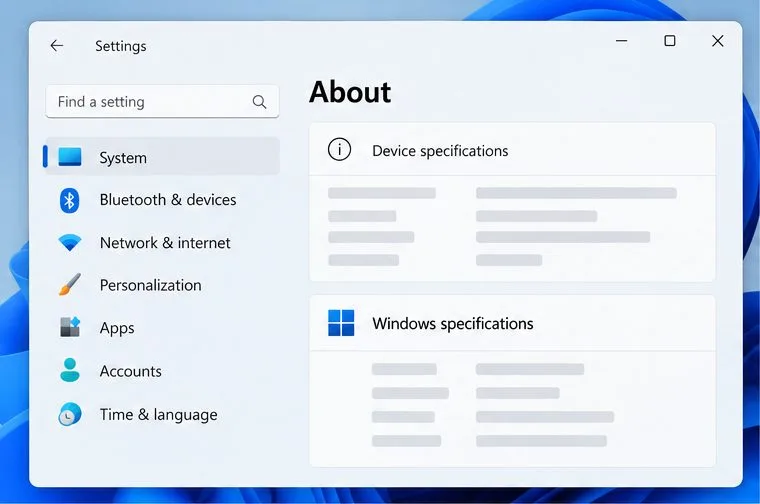The image size is (760, 504).
Task: Open Bluetooth & devices settings
Action: pos(161,200)
